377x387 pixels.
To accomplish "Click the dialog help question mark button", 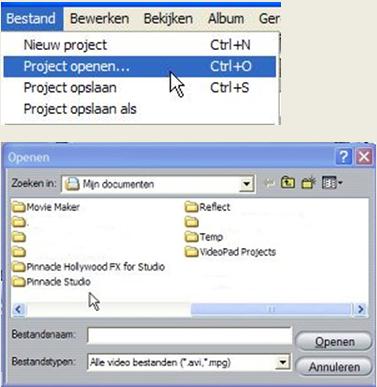I will (344, 156).
